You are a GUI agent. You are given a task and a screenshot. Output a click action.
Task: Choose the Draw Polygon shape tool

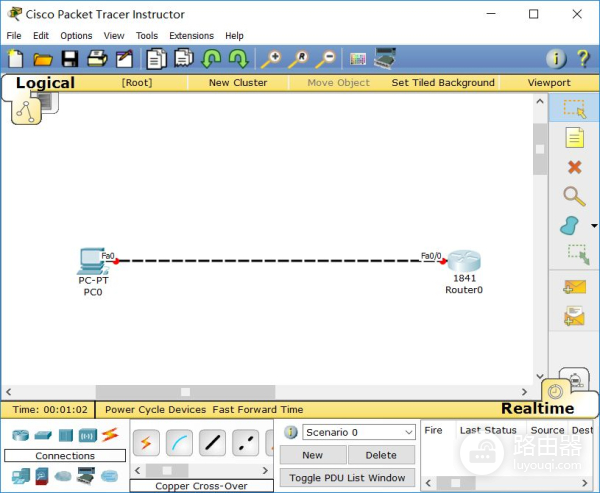coord(570,225)
